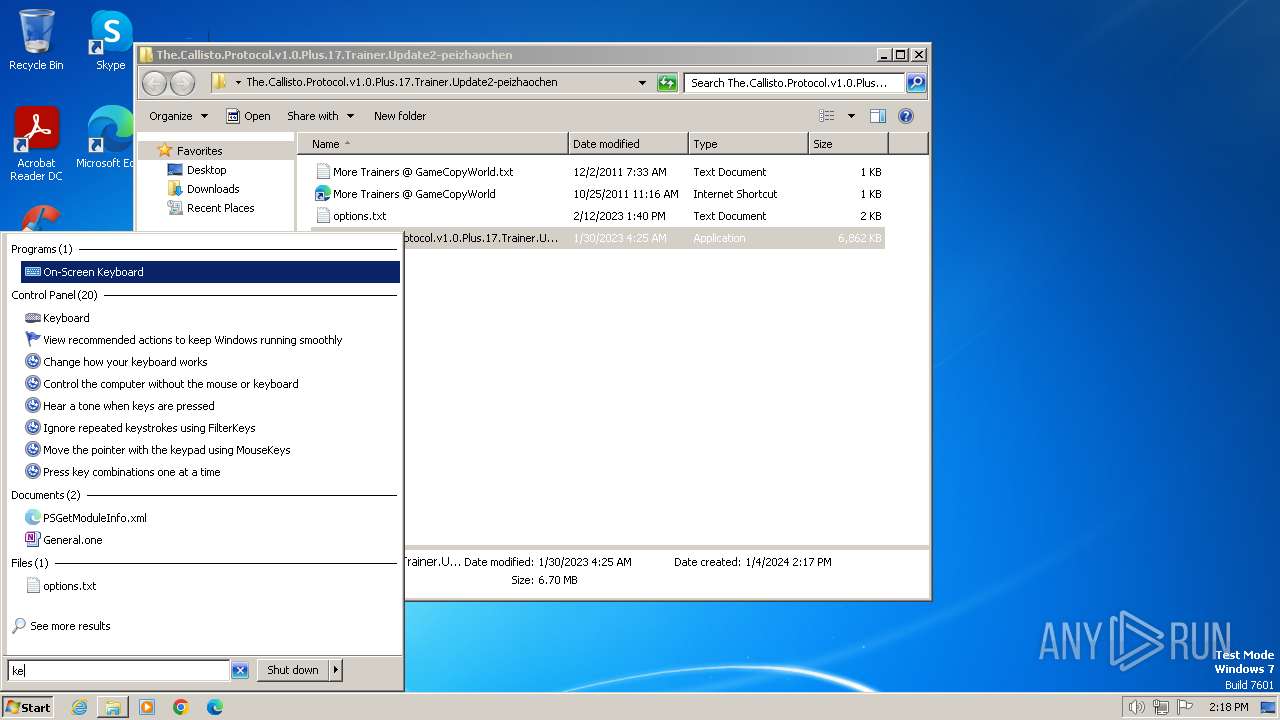Open view options dropdown arrow

click(x=851, y=116)
